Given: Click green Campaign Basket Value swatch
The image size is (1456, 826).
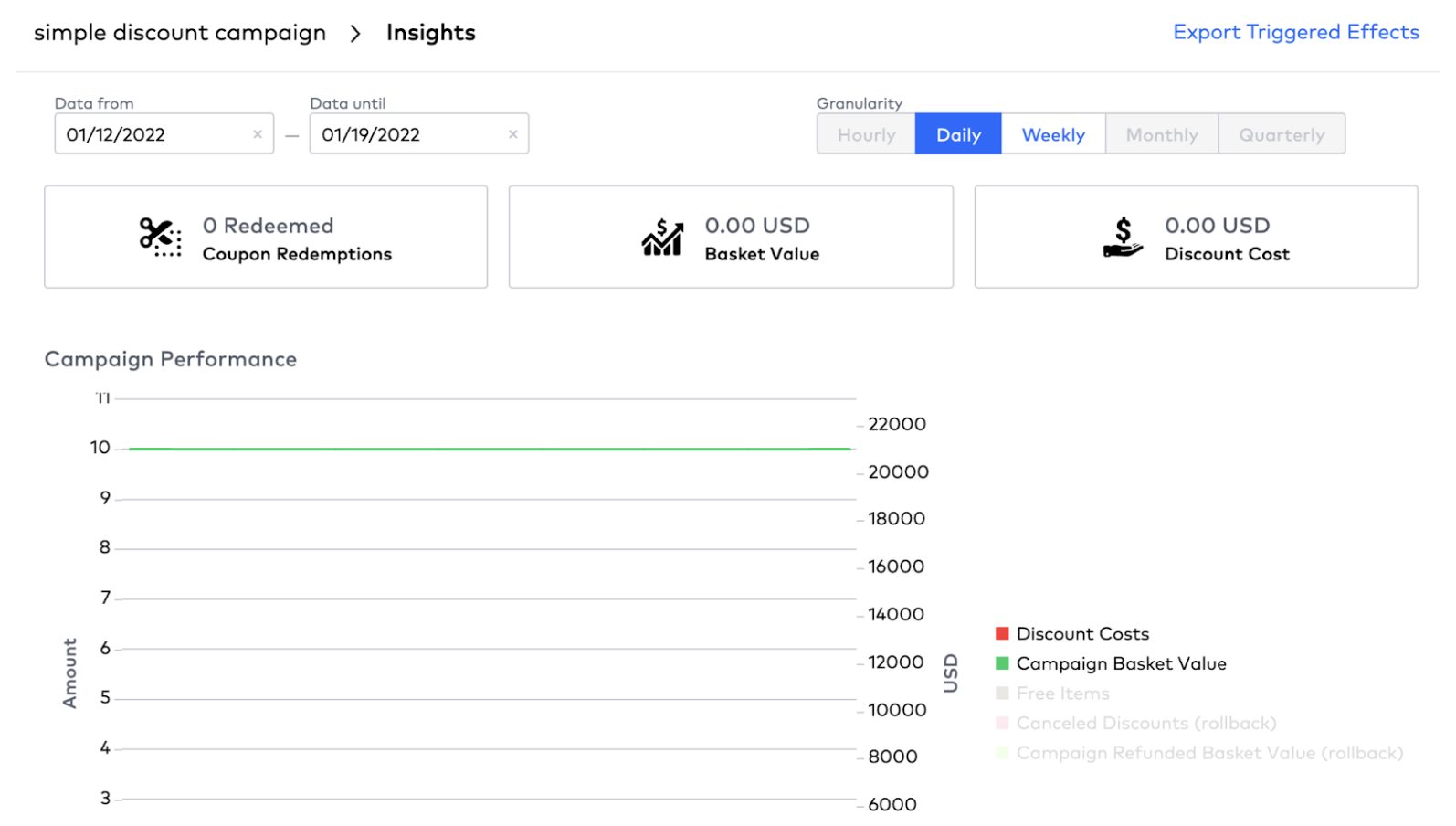Looking at the screenshot, I should 1002,663.
